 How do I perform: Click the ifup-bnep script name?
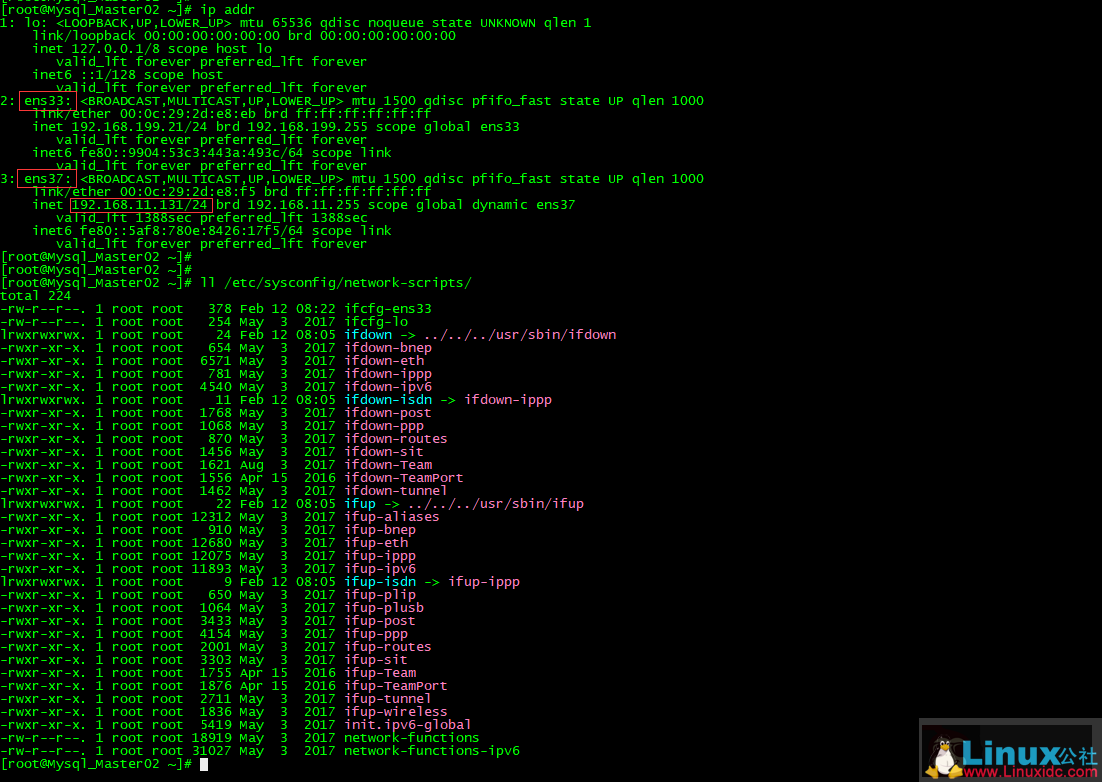pos(380,530)
